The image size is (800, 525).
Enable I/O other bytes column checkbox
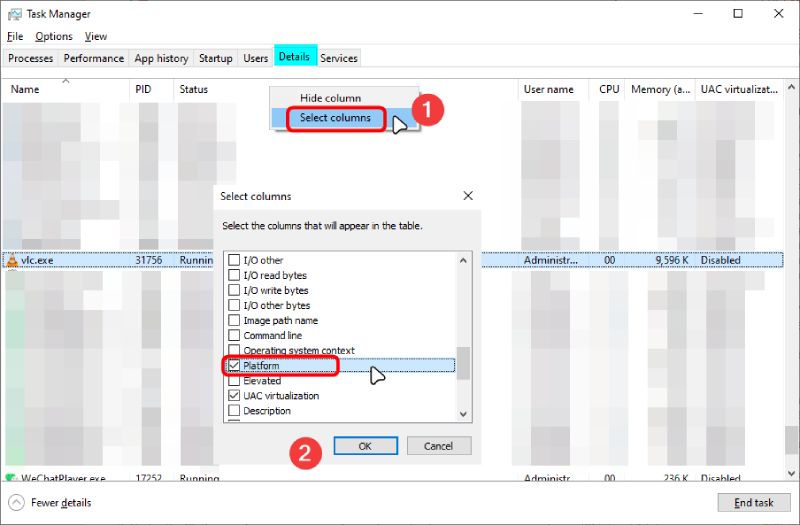click(234, 305)
